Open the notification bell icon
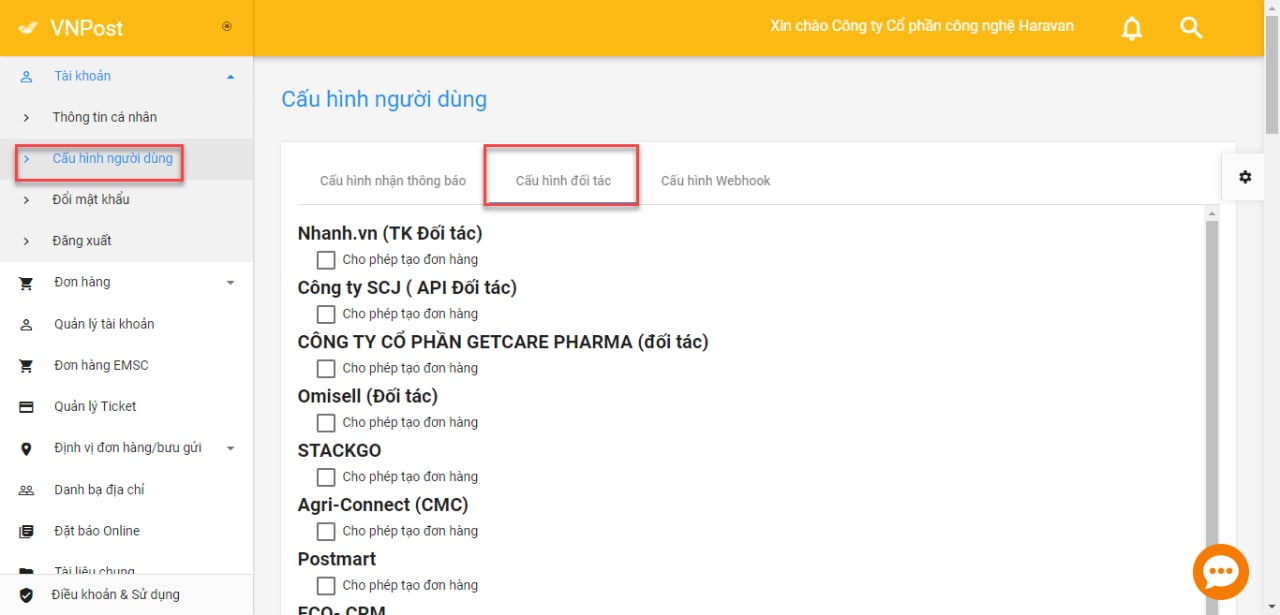This screenshot has width=1280, height=615. click(1132, 28)
